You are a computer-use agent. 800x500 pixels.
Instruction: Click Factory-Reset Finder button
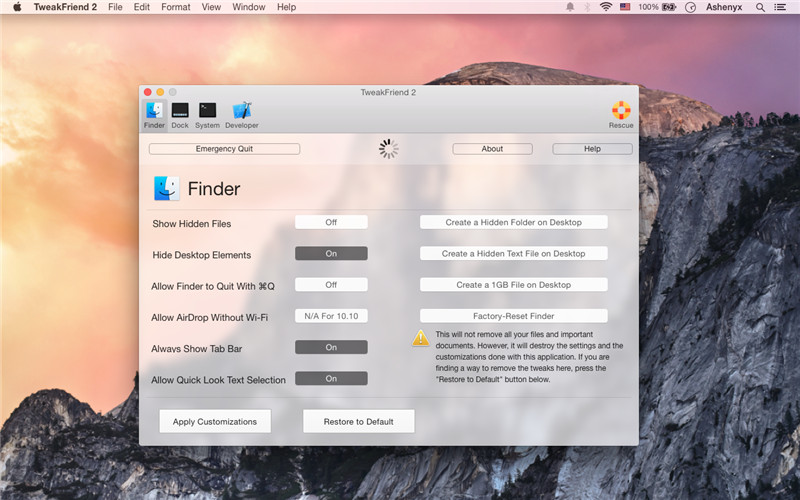pos(513,316)
